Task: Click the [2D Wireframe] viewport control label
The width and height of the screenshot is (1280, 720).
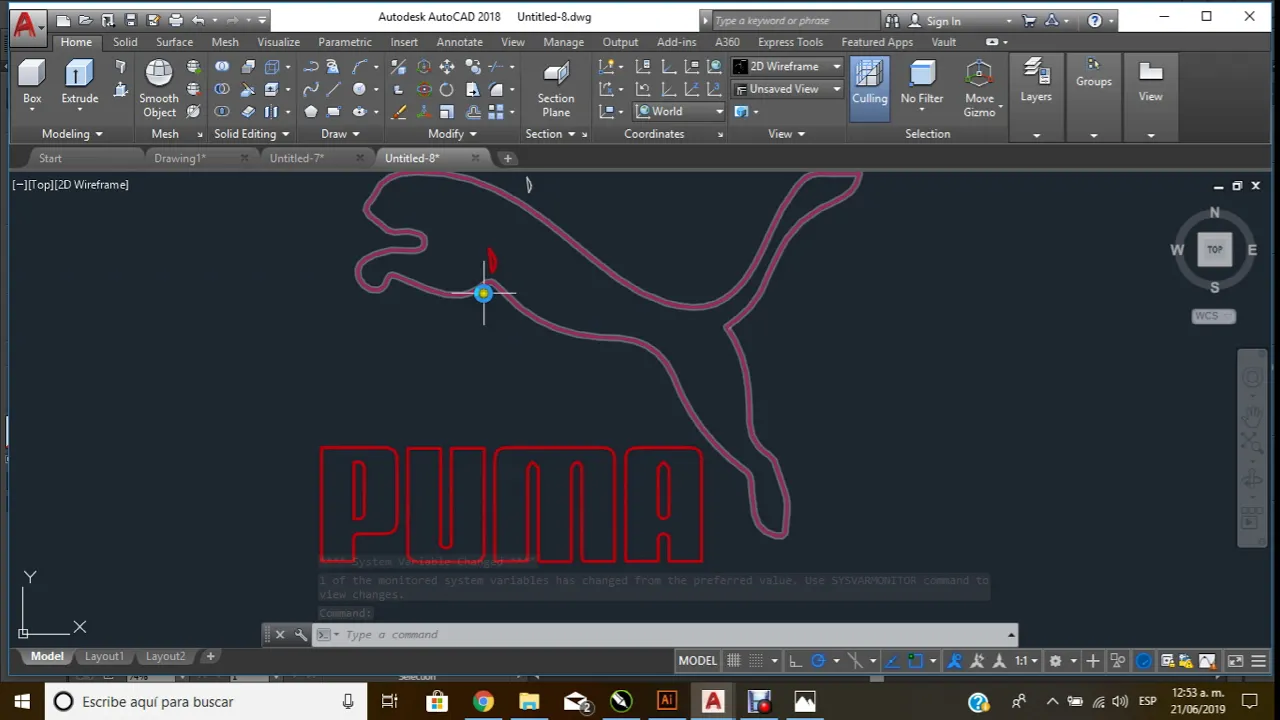Action: [x=91, y=185]
